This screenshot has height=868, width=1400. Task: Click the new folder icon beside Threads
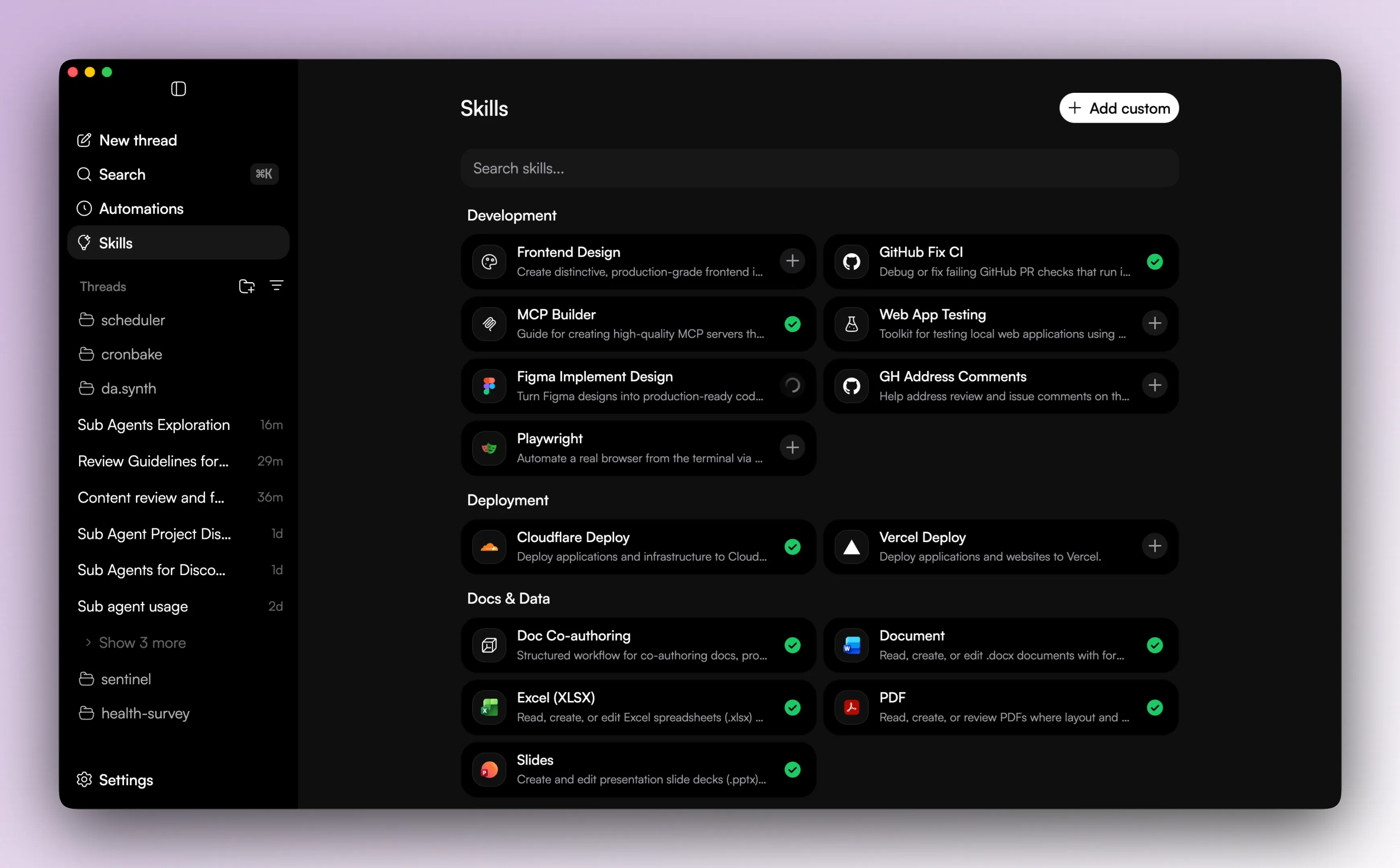(x=246, y=287)
